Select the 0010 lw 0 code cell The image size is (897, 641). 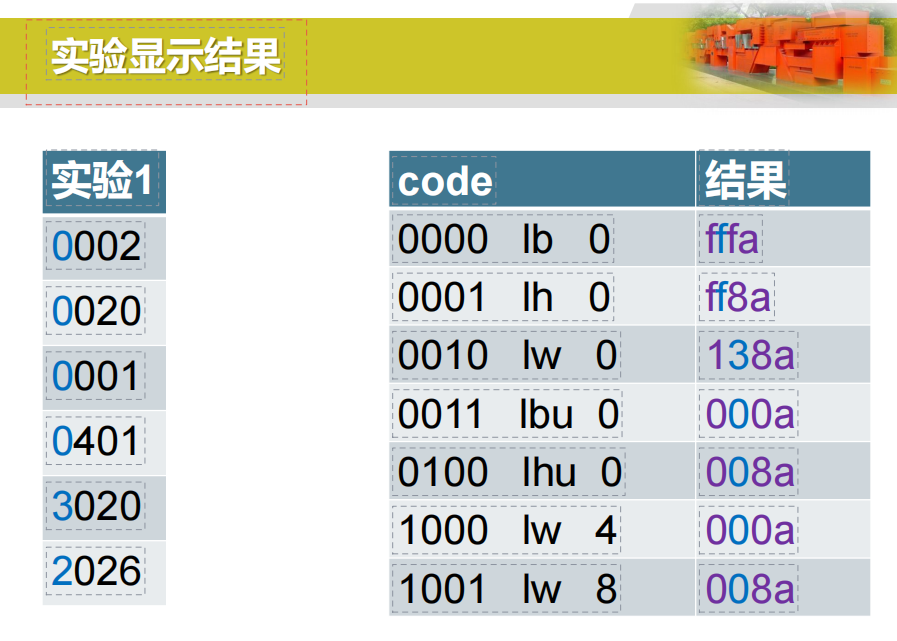coord(507,356)
